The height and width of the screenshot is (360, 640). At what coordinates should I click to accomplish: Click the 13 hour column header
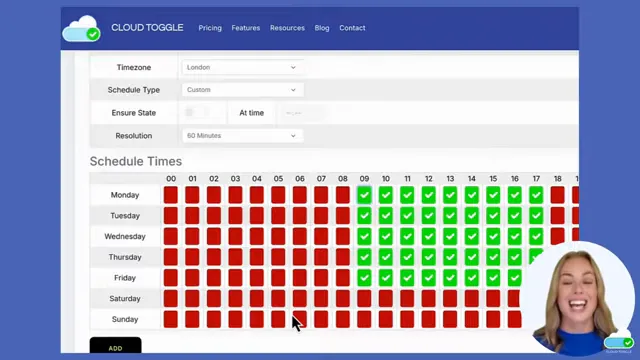point(450,179)
